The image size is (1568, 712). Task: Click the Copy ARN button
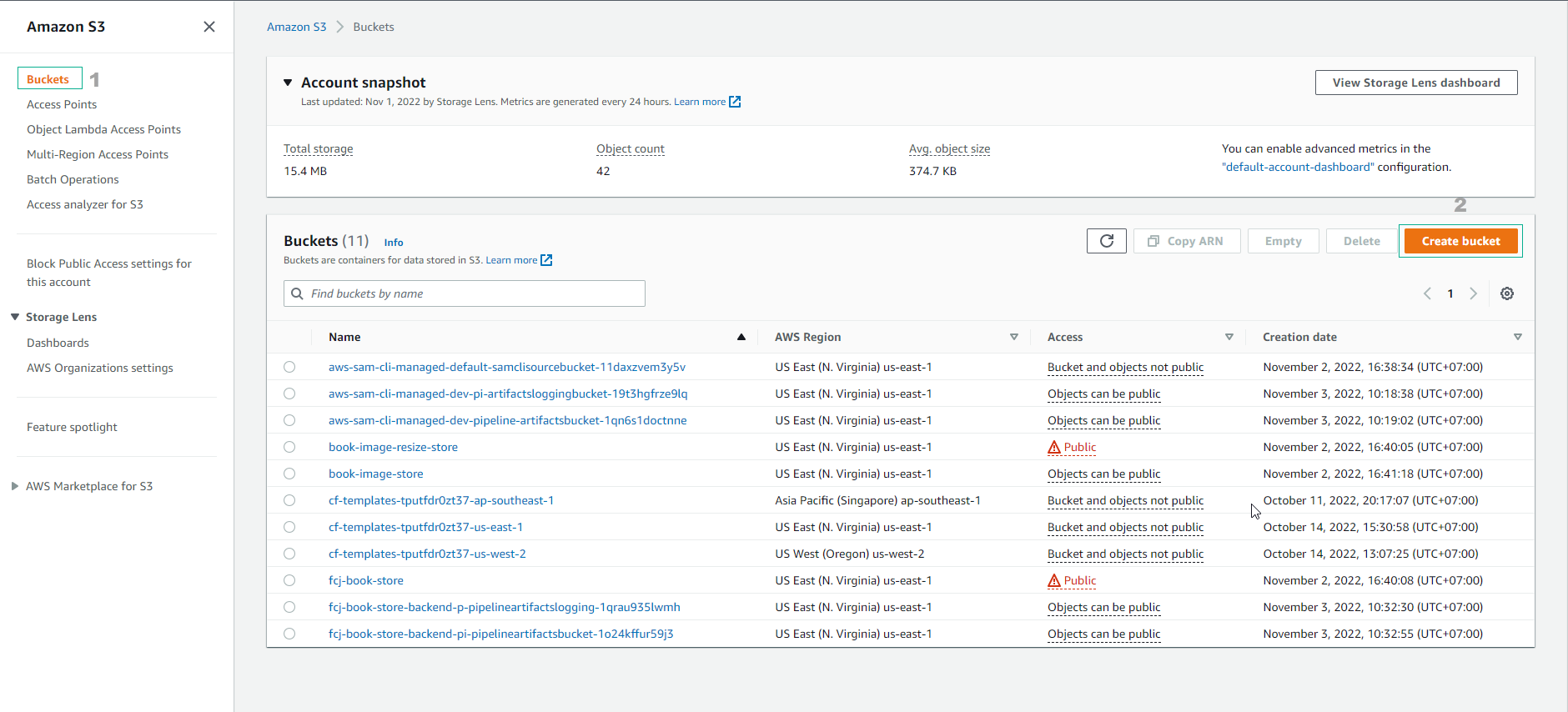pos(1187,241)
